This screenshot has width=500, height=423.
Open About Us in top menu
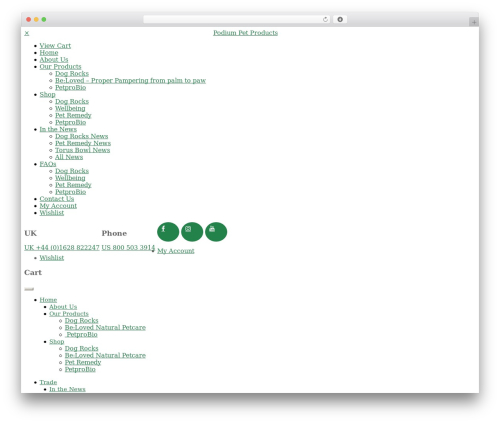[54, 60]
